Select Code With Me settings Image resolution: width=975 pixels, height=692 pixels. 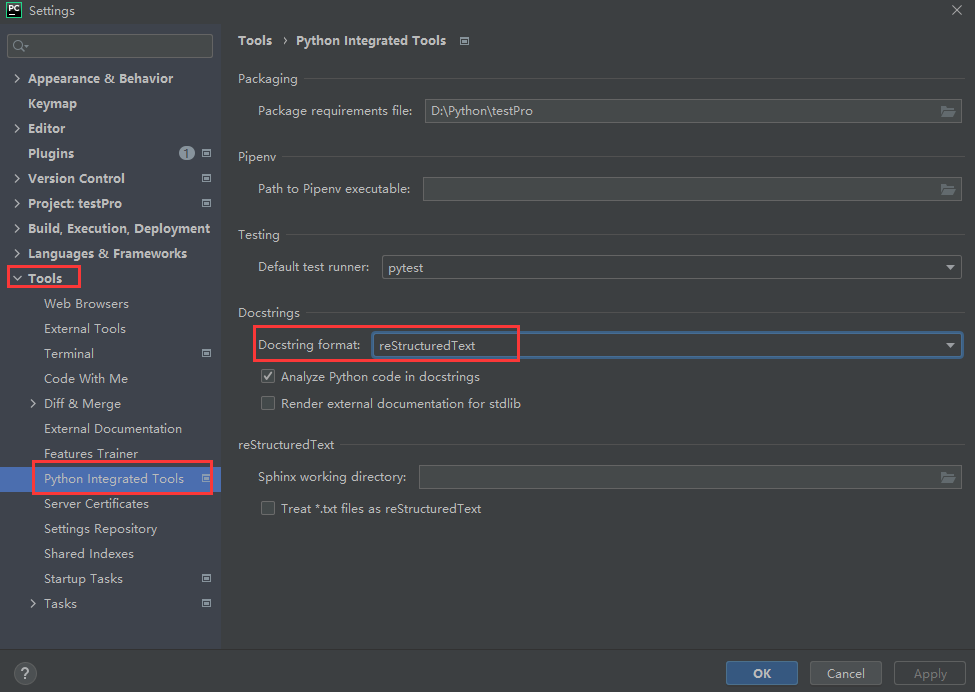click(86, 378)
